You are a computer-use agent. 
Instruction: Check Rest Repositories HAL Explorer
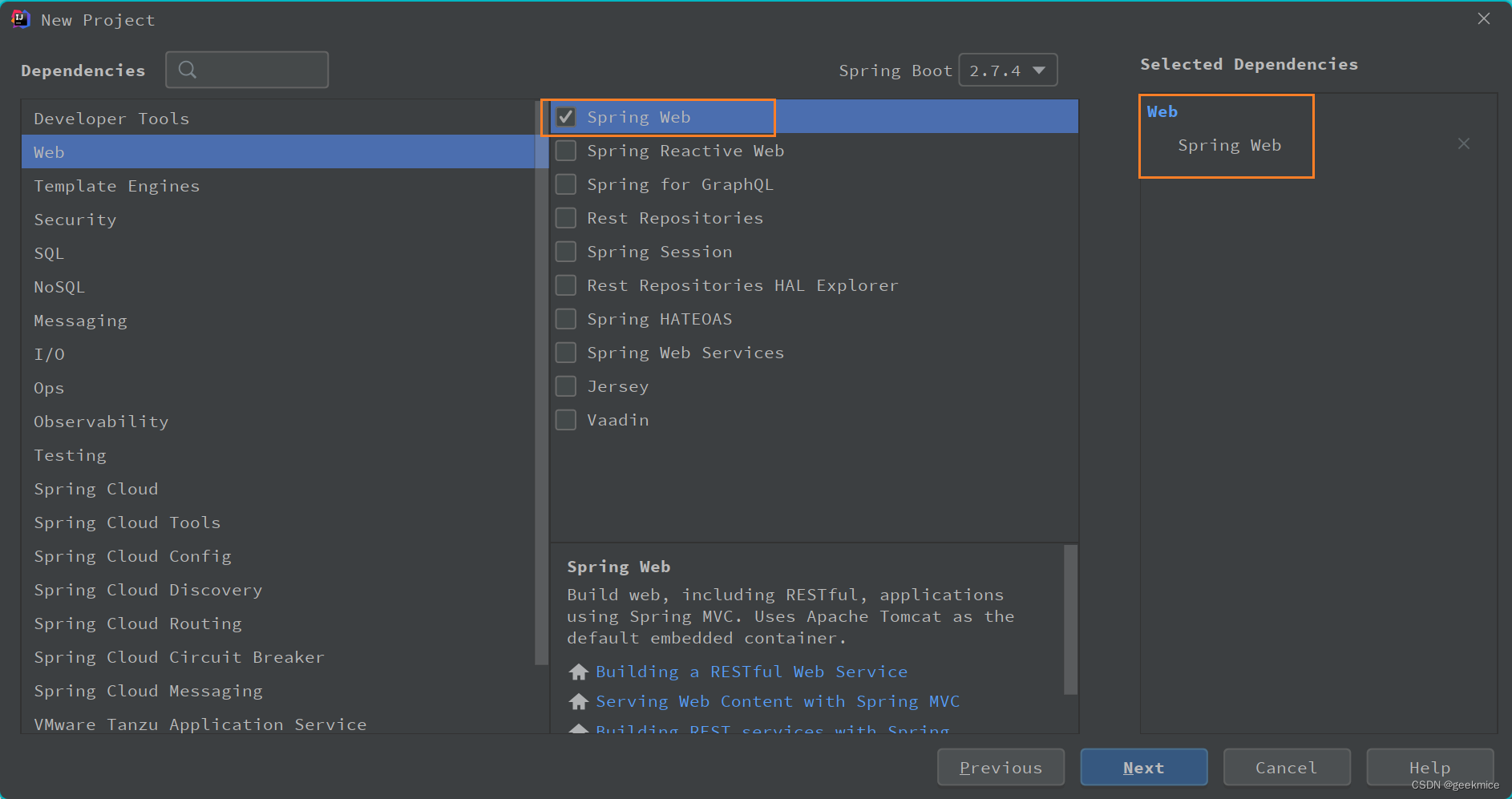[x=566, y=285]
